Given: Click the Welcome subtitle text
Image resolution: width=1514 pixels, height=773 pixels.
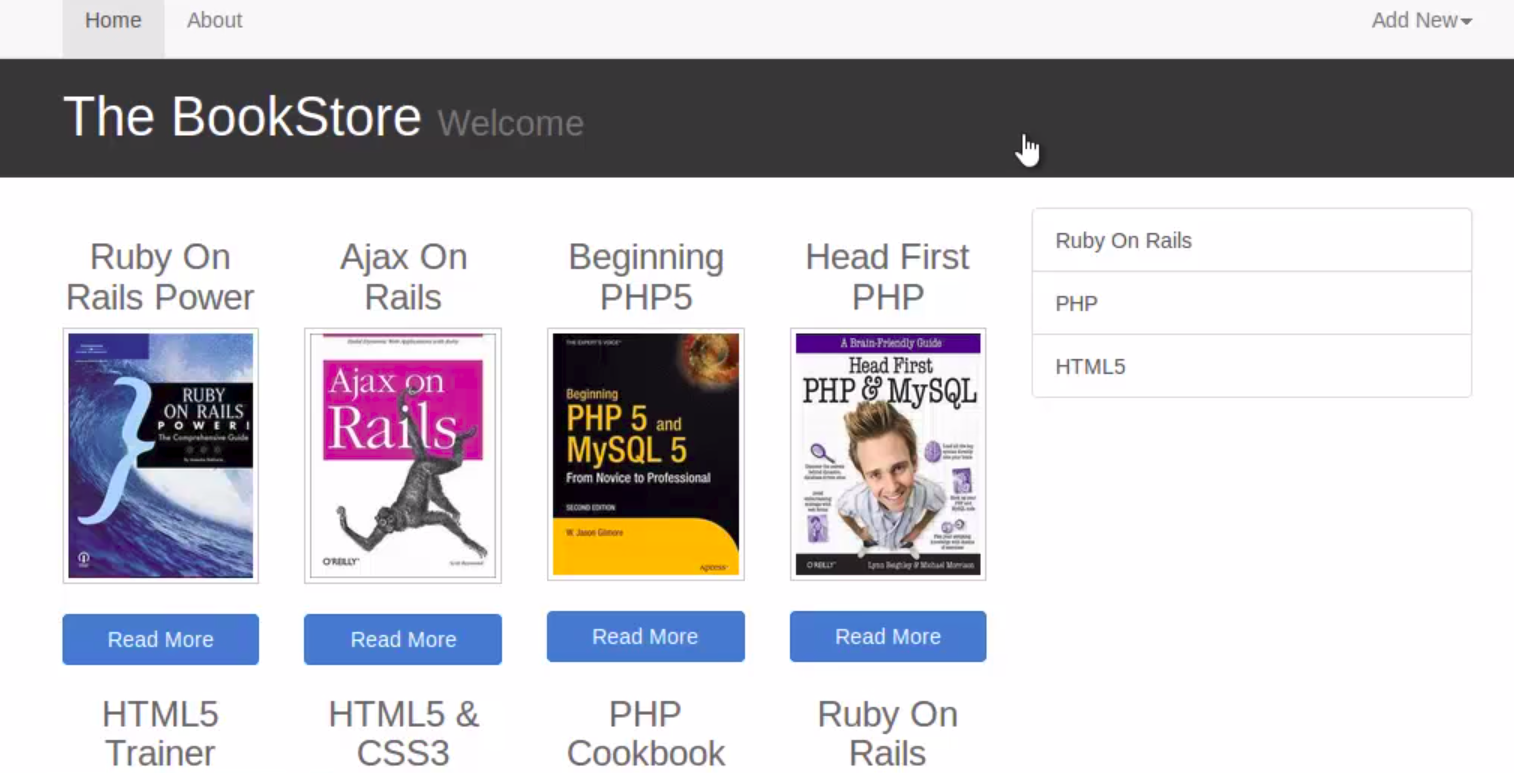Looking at the screenshot, I should [x=511, y=123].
